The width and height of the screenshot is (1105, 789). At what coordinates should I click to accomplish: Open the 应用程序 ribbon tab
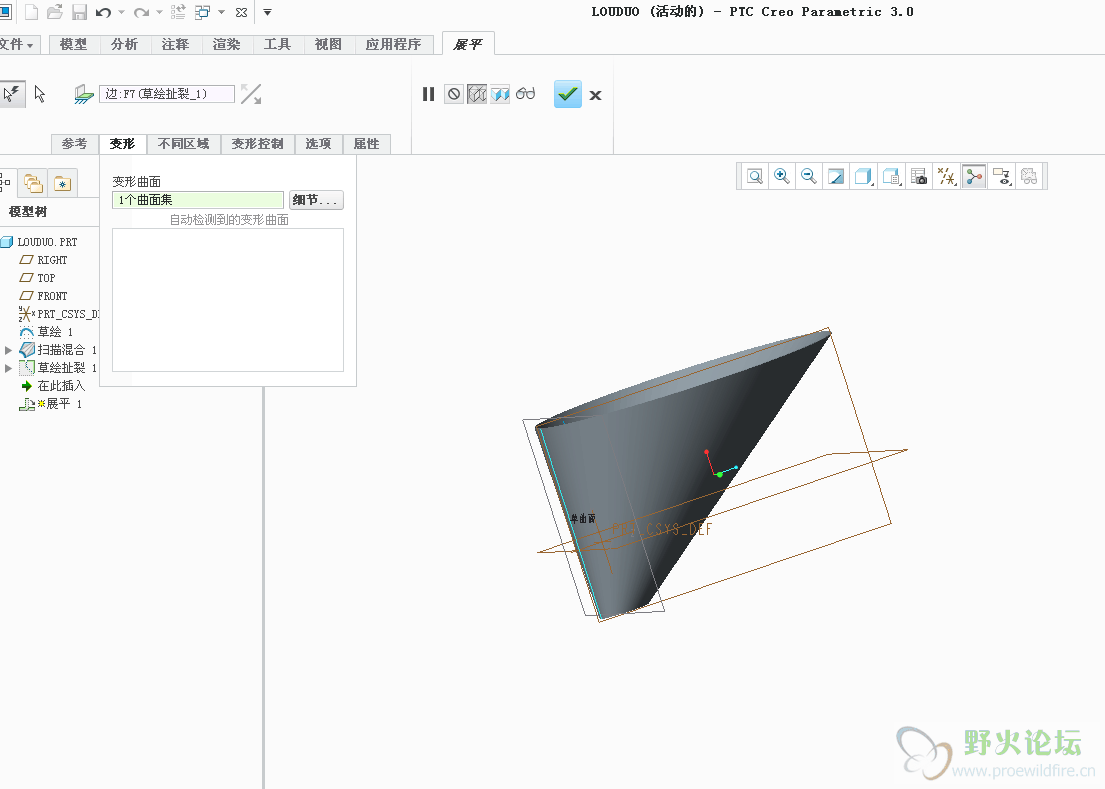[x=393, y=44]
